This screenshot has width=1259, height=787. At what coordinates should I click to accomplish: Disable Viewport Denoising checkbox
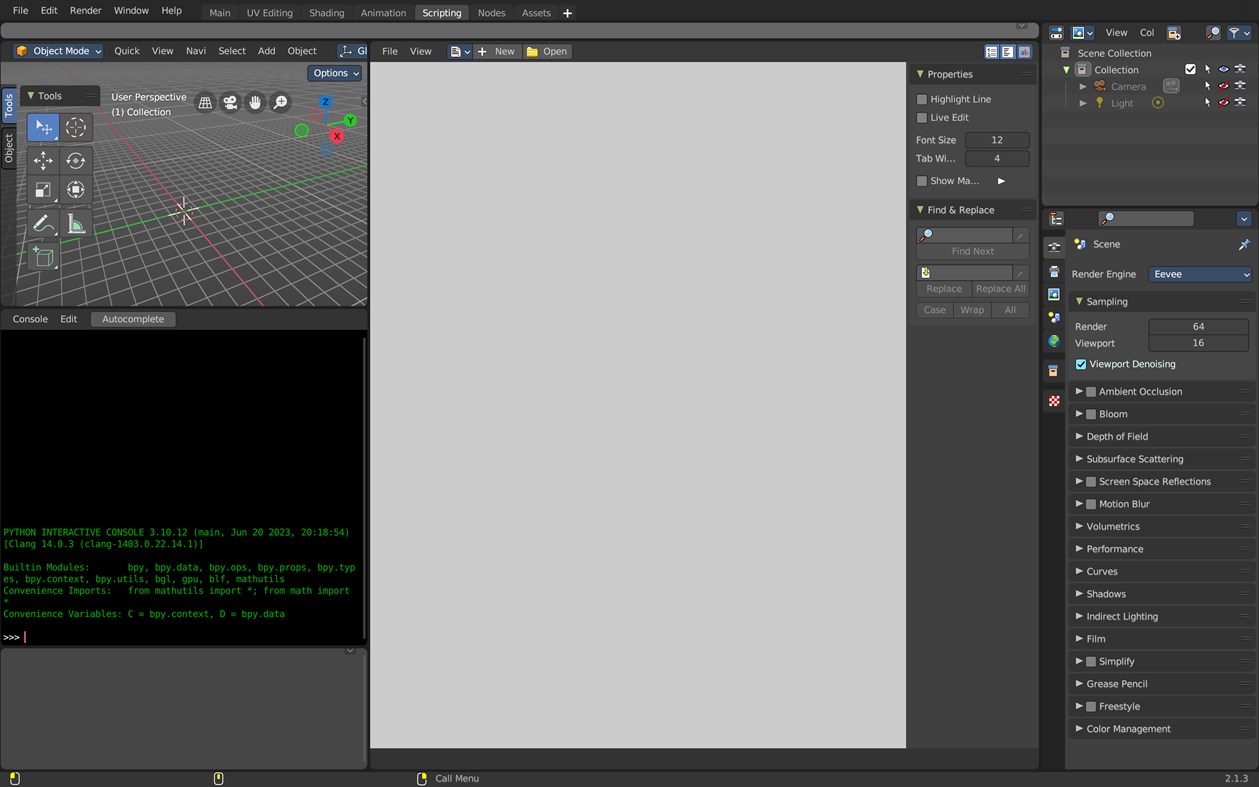click(1081, 364)
